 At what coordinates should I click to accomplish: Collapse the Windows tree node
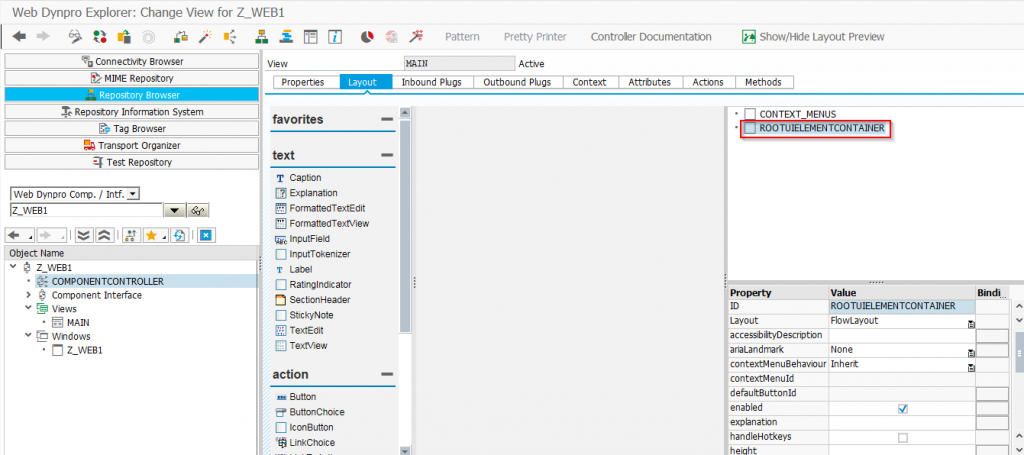pyautogui.click(x=28, y=336)
